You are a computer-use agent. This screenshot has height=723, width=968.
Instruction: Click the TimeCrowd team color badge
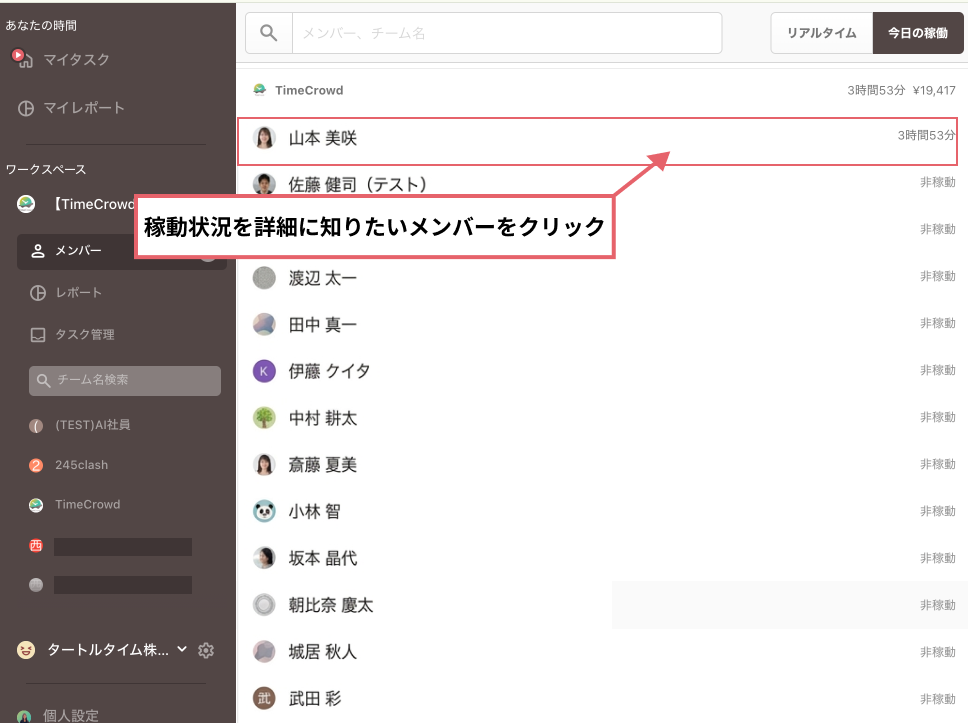(261, 89)
